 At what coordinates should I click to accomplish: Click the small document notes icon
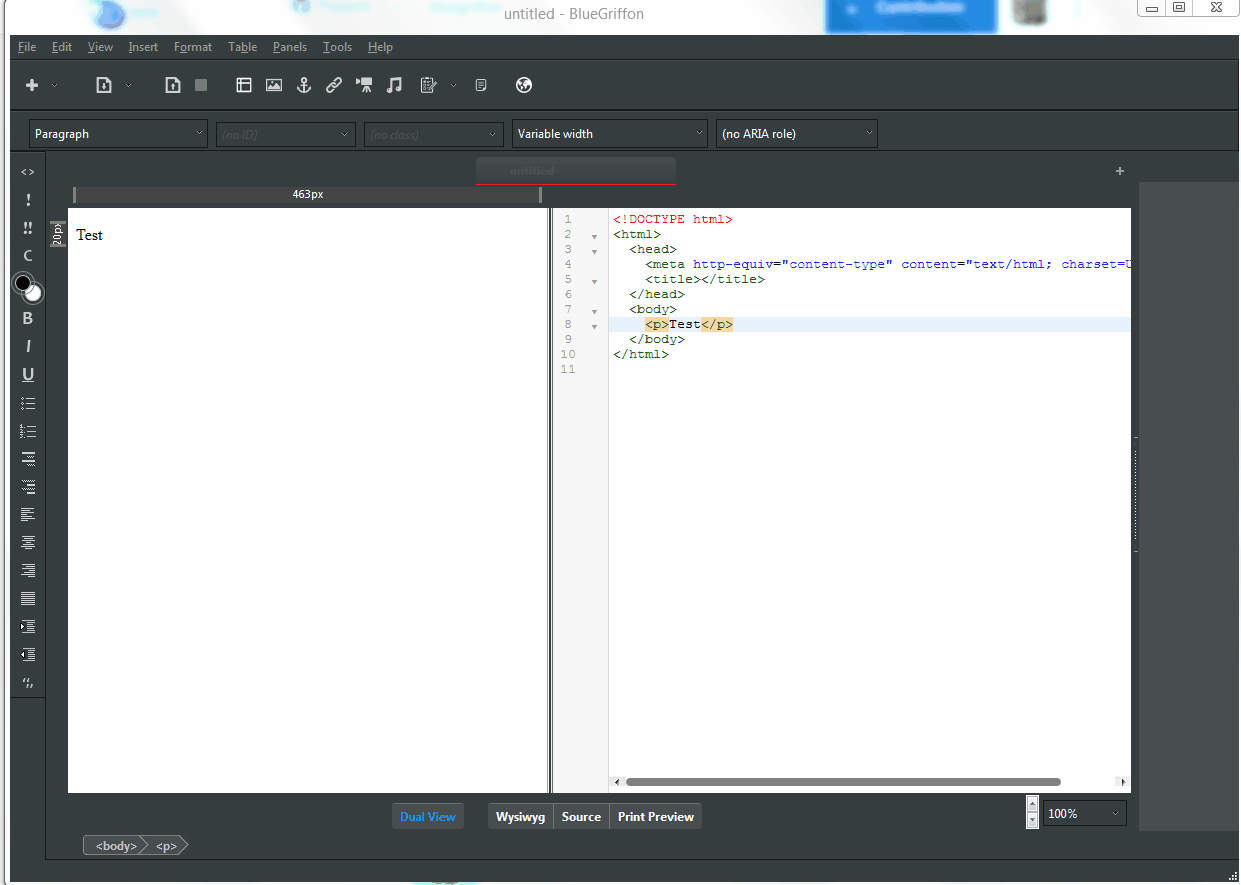click(481, 86)
